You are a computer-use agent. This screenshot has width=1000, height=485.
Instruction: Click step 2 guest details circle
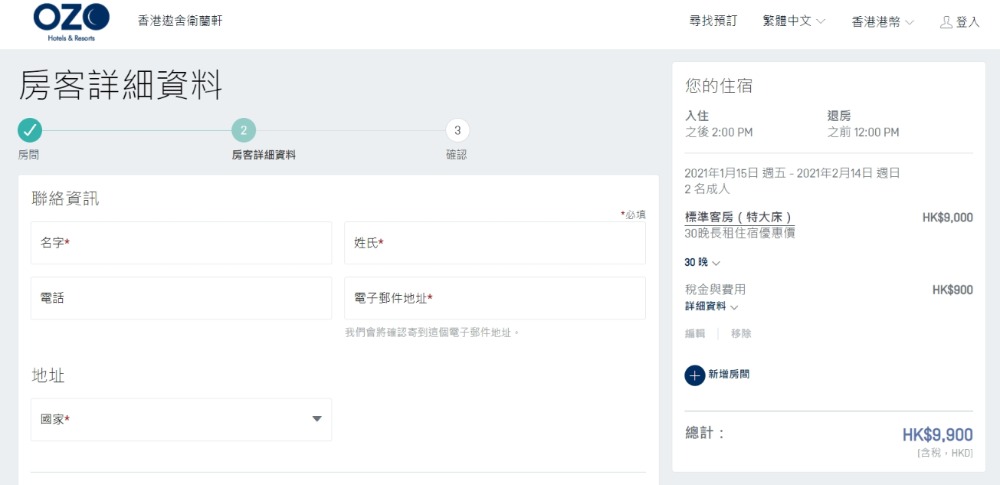click(244, 130)
